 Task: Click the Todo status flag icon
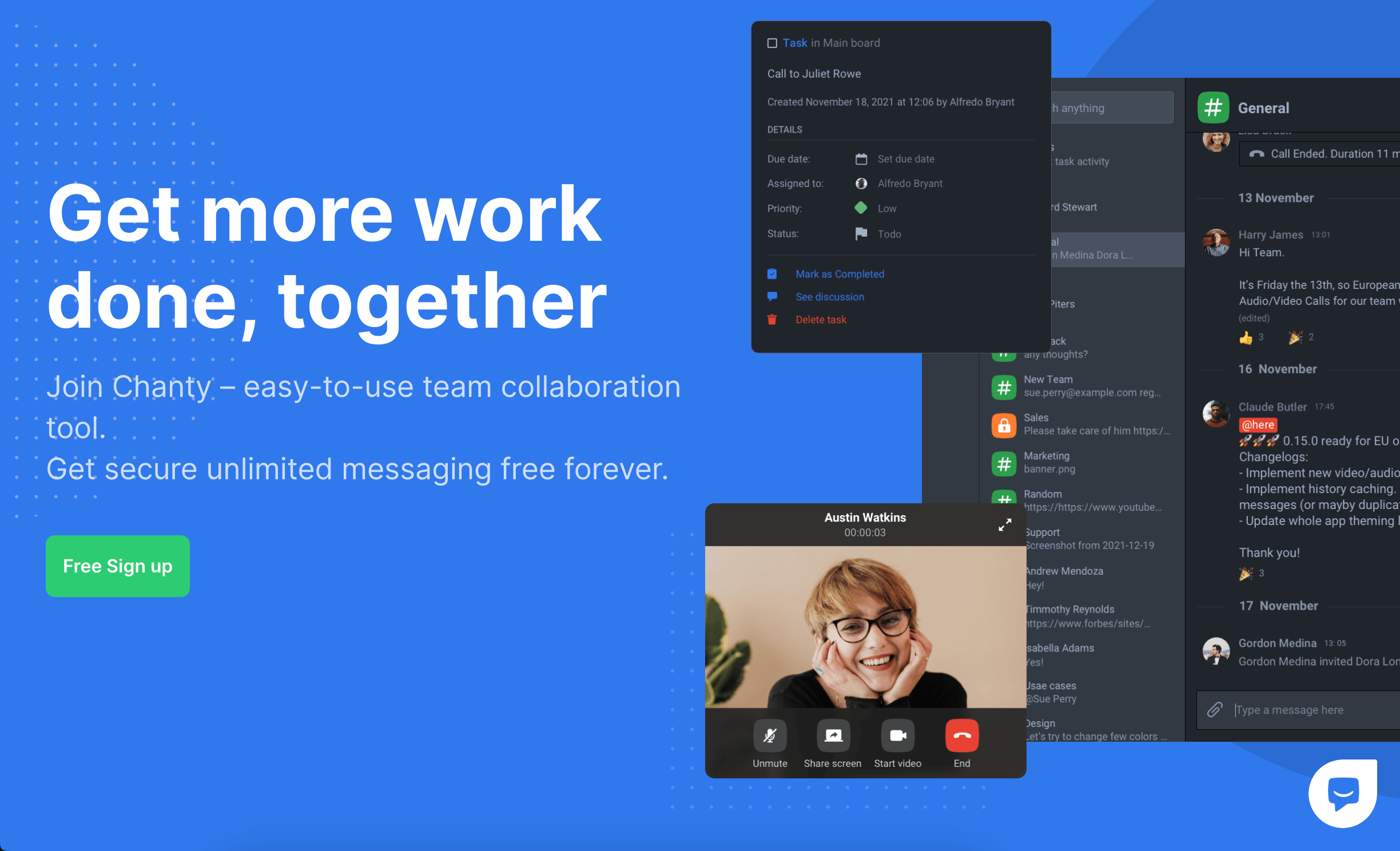tap(861, 233)
